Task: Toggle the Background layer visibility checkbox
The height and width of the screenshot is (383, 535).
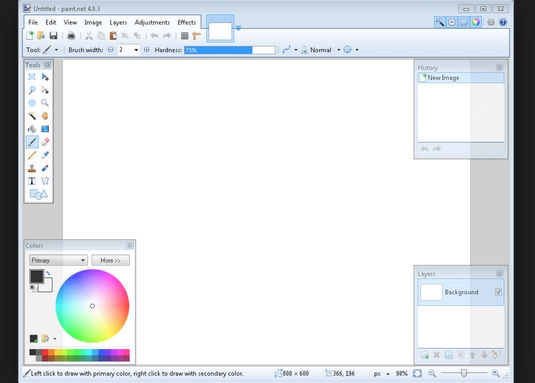Action: click(x=498, y=292)
